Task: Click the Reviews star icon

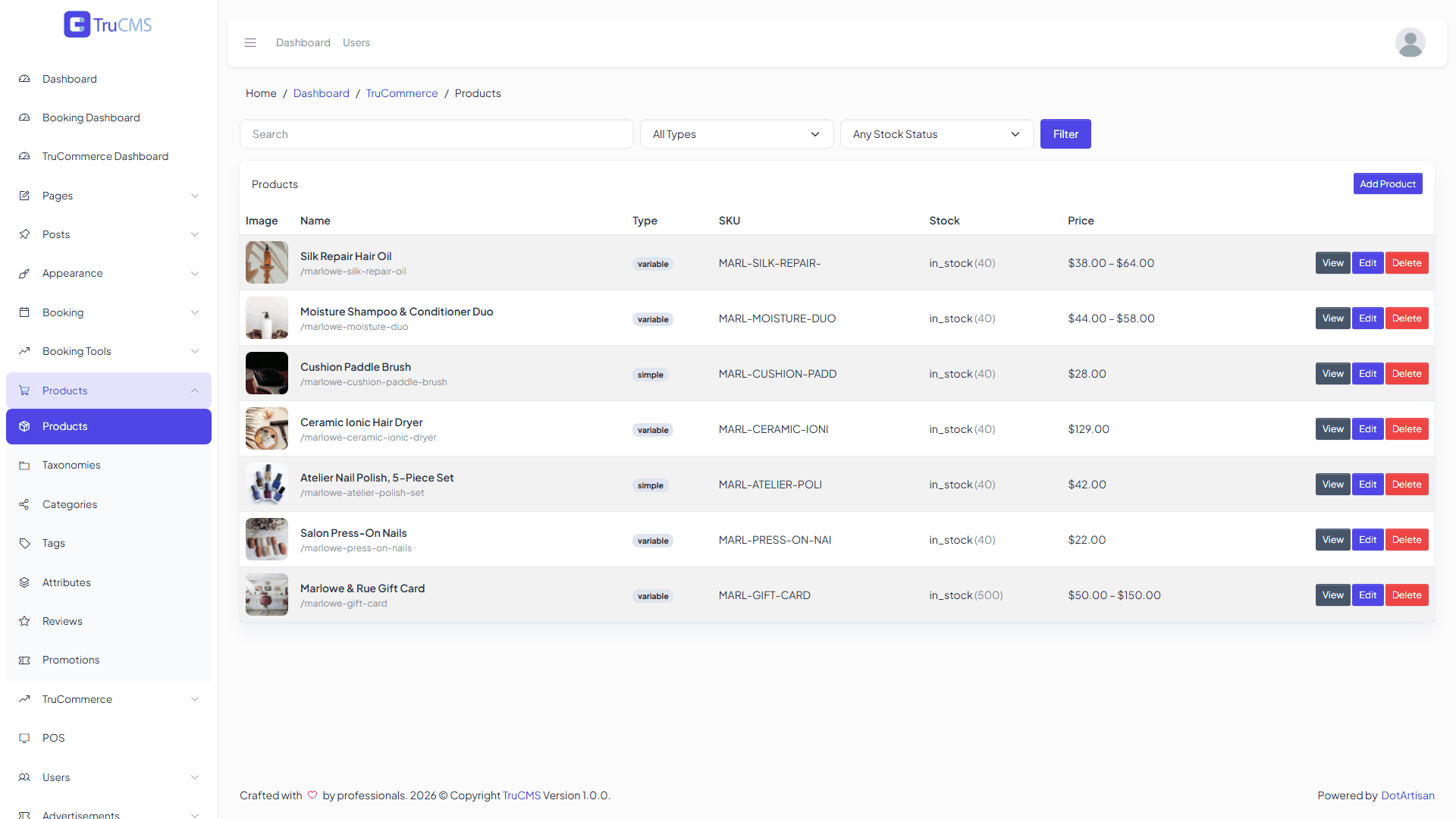Action: coord(24,621)
